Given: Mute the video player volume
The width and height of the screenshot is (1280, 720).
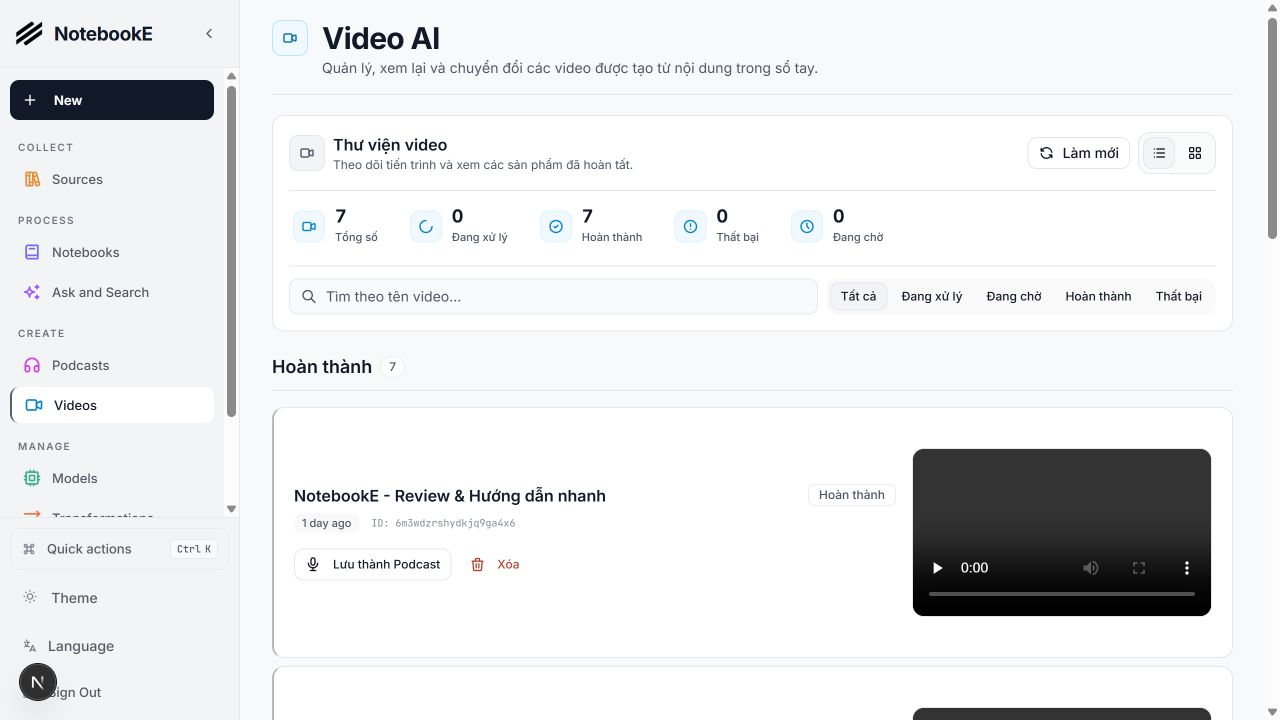Looking at the screenshot, I should (1091, 568).
